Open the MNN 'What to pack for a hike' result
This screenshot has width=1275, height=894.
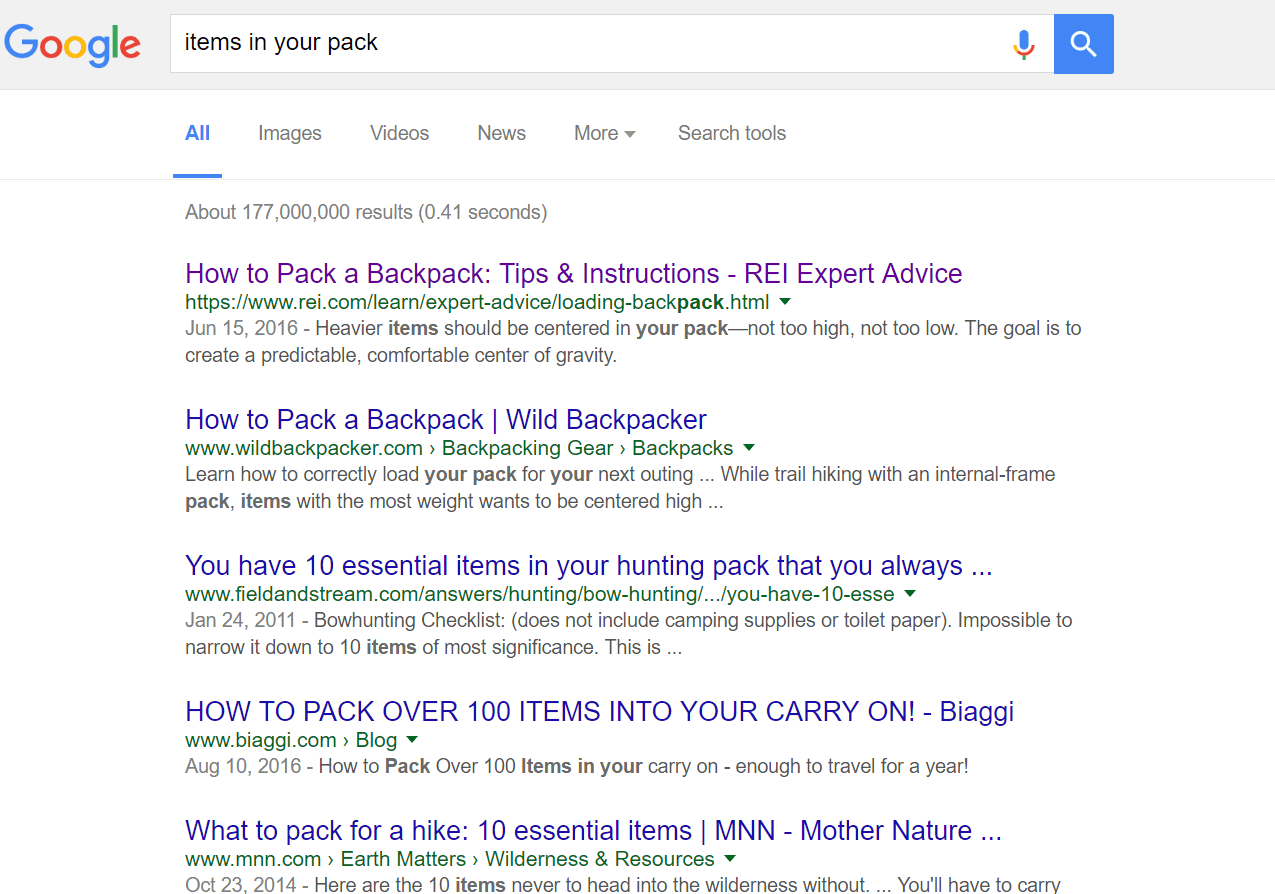click(594, 831)
